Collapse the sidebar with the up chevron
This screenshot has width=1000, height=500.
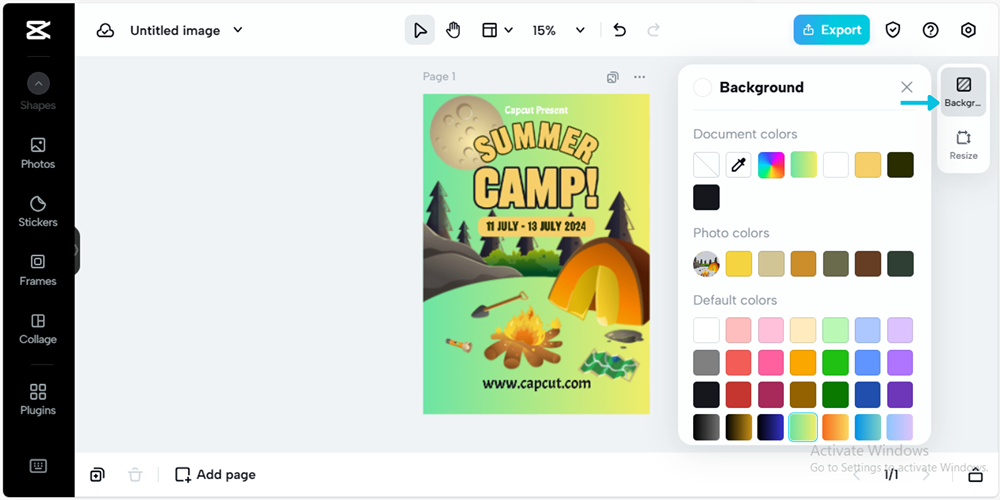tap(38, 83)
